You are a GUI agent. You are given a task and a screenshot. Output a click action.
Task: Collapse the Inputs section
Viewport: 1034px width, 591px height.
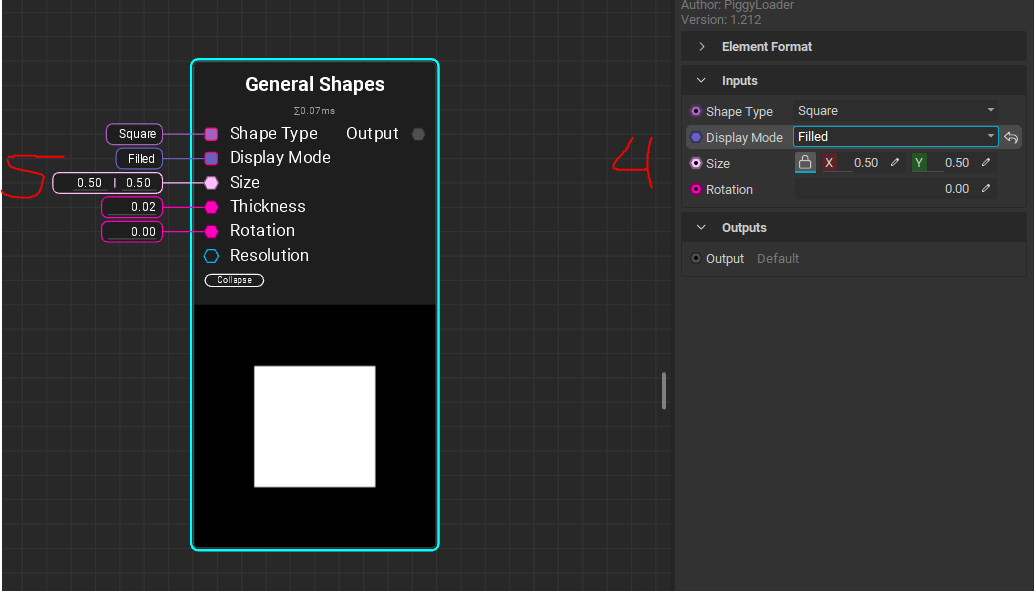pos(702,81)
